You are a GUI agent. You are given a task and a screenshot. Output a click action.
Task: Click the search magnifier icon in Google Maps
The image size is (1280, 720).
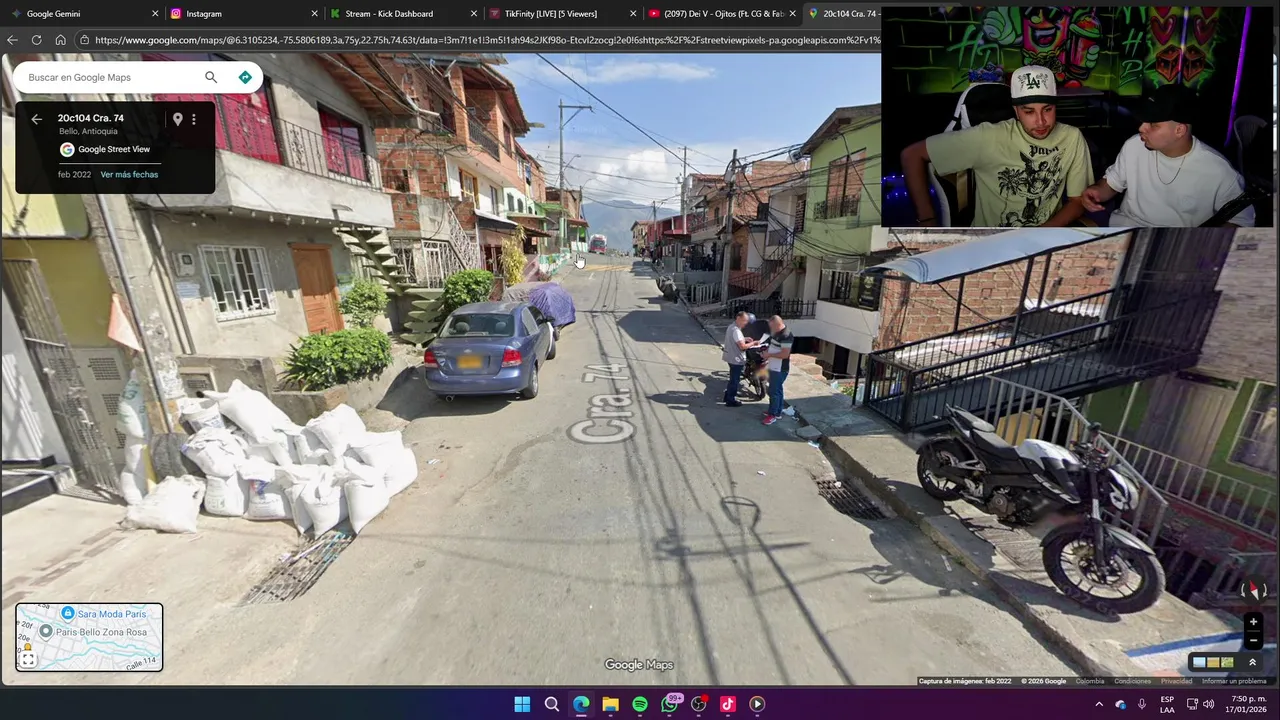pos(210,77)
